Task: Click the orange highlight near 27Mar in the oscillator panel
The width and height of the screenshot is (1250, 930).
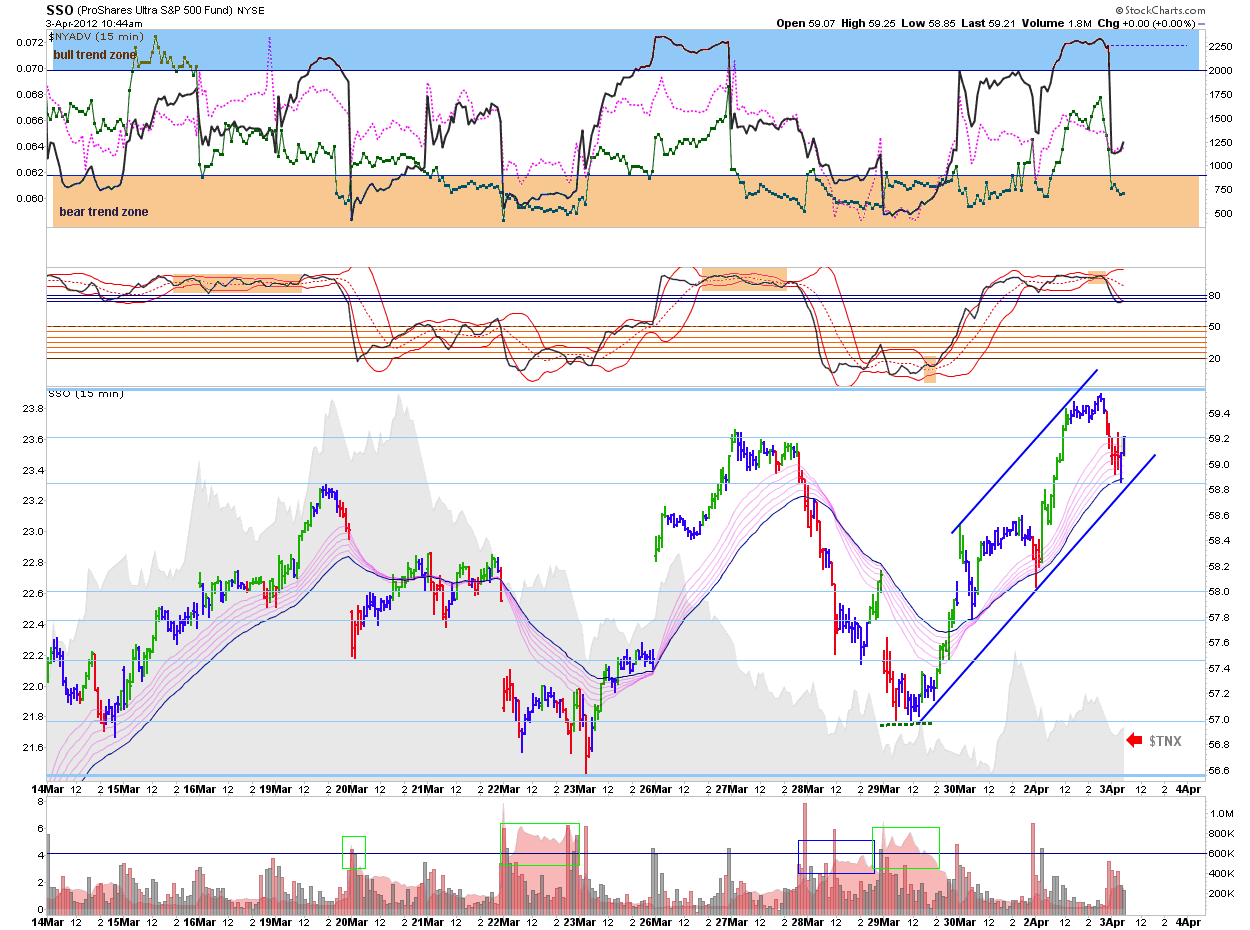Action: 744,277
